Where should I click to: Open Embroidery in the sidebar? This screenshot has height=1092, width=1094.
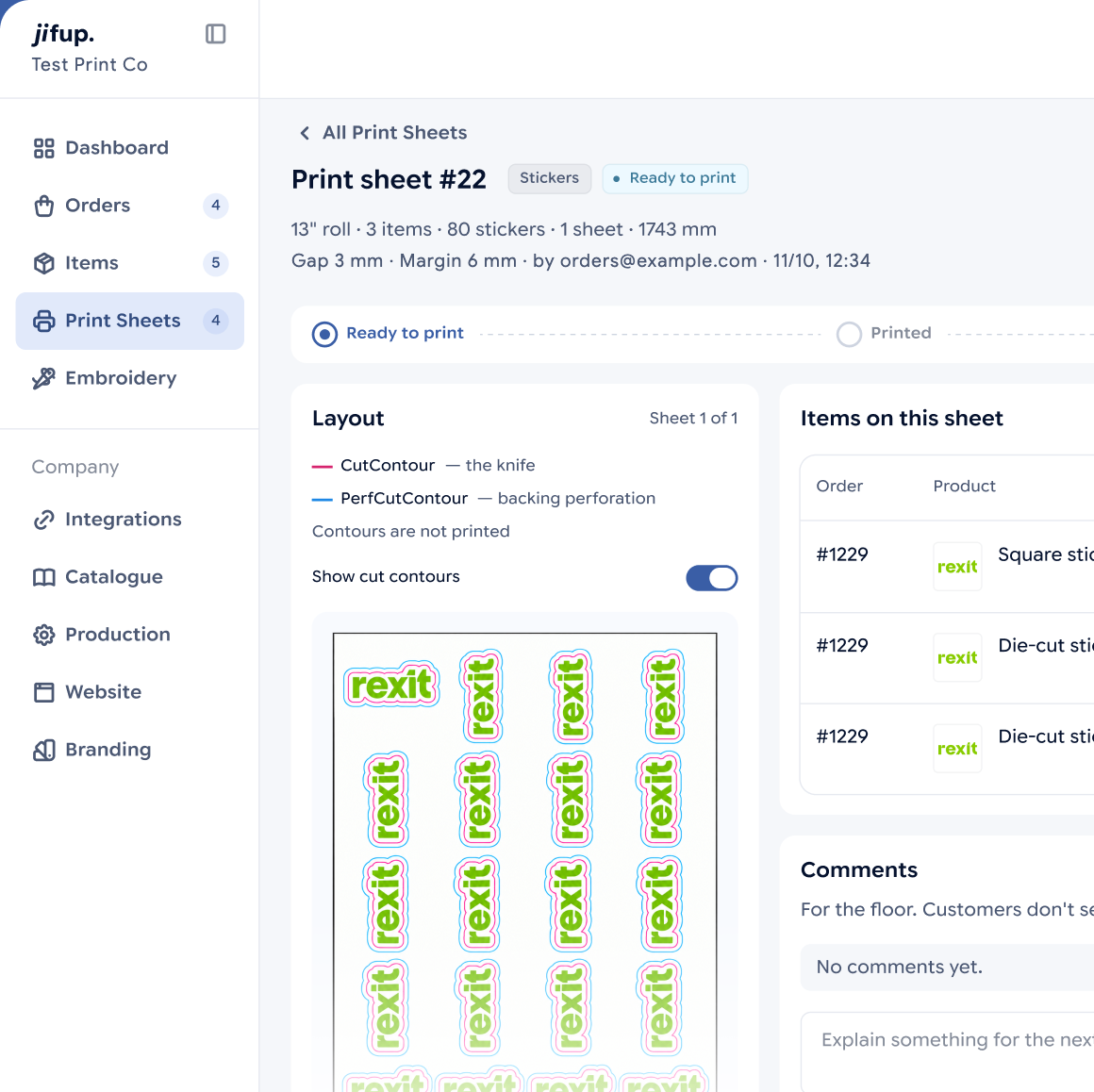tap(130, 378)
